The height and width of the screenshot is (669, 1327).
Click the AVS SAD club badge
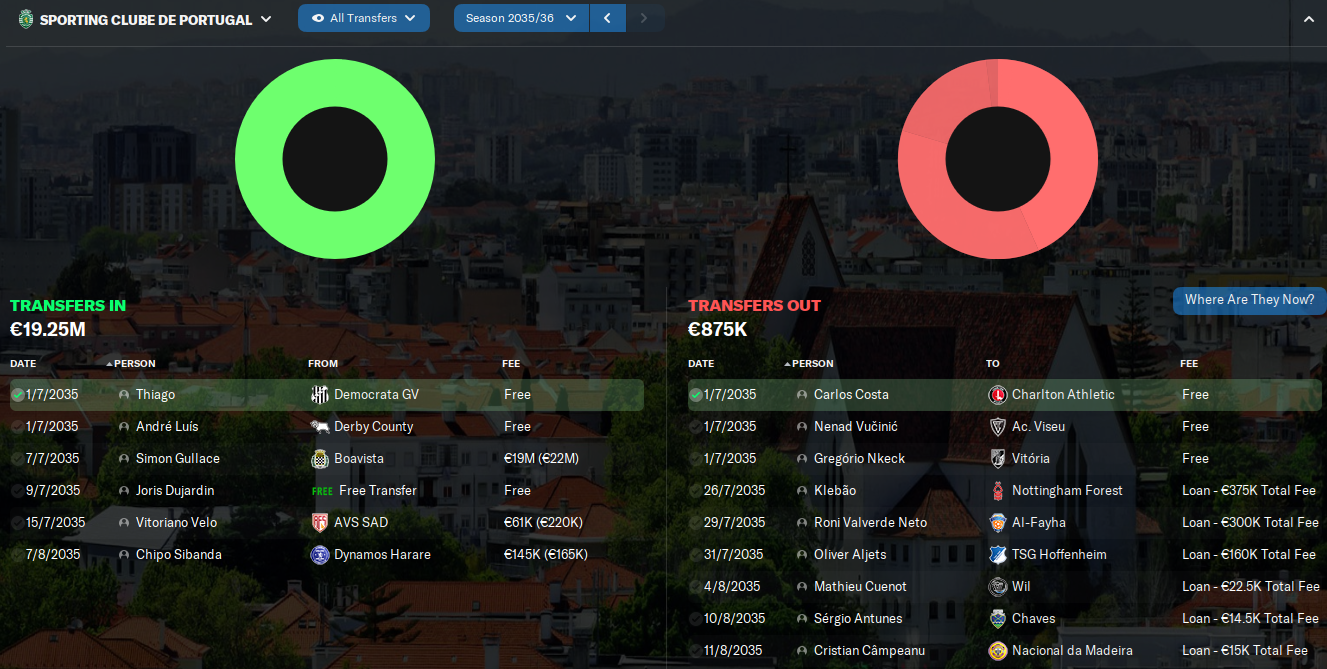click(x=320, y=523)
